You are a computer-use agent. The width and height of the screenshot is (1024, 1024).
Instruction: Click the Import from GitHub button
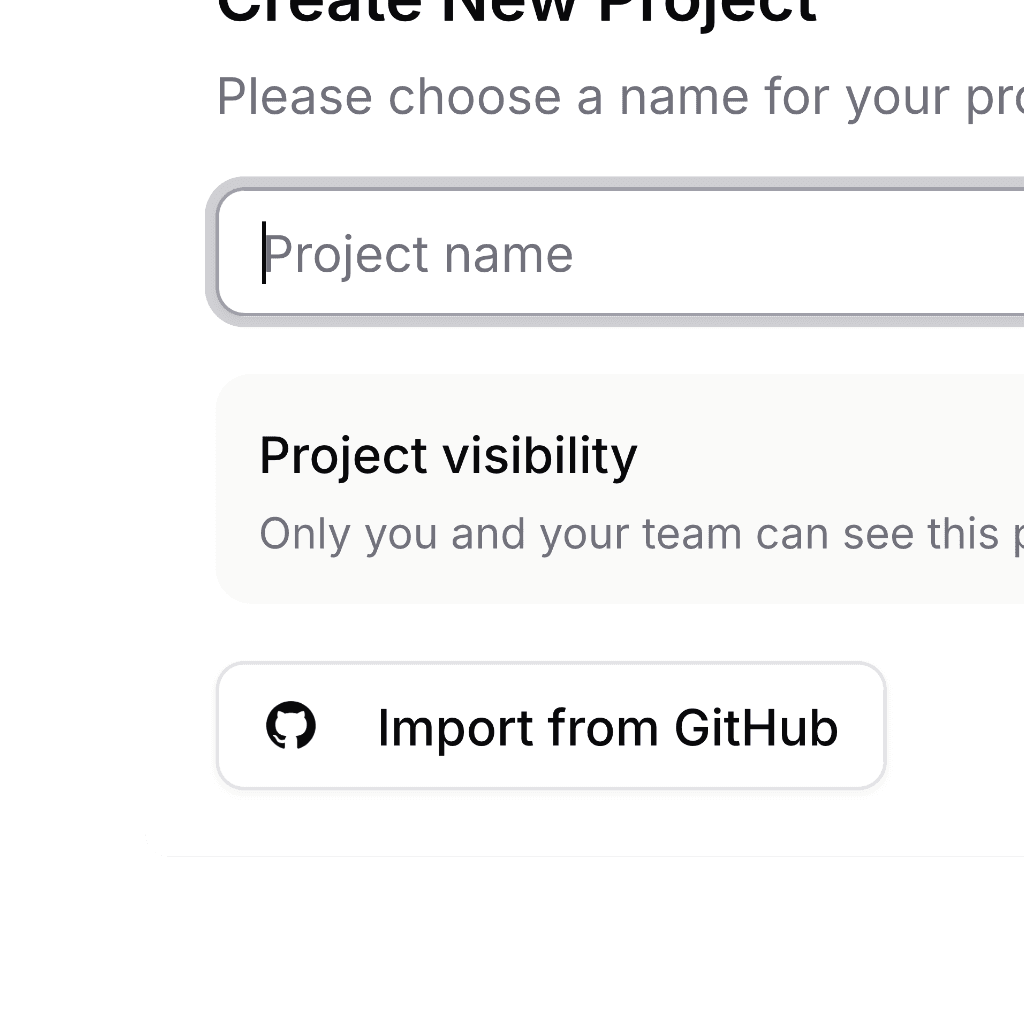550,725
